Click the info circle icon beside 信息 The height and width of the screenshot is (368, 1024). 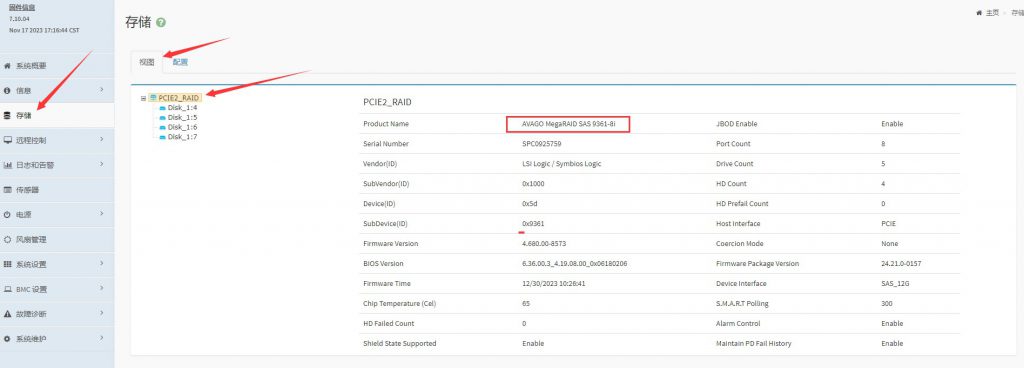(x=7, y=91)
